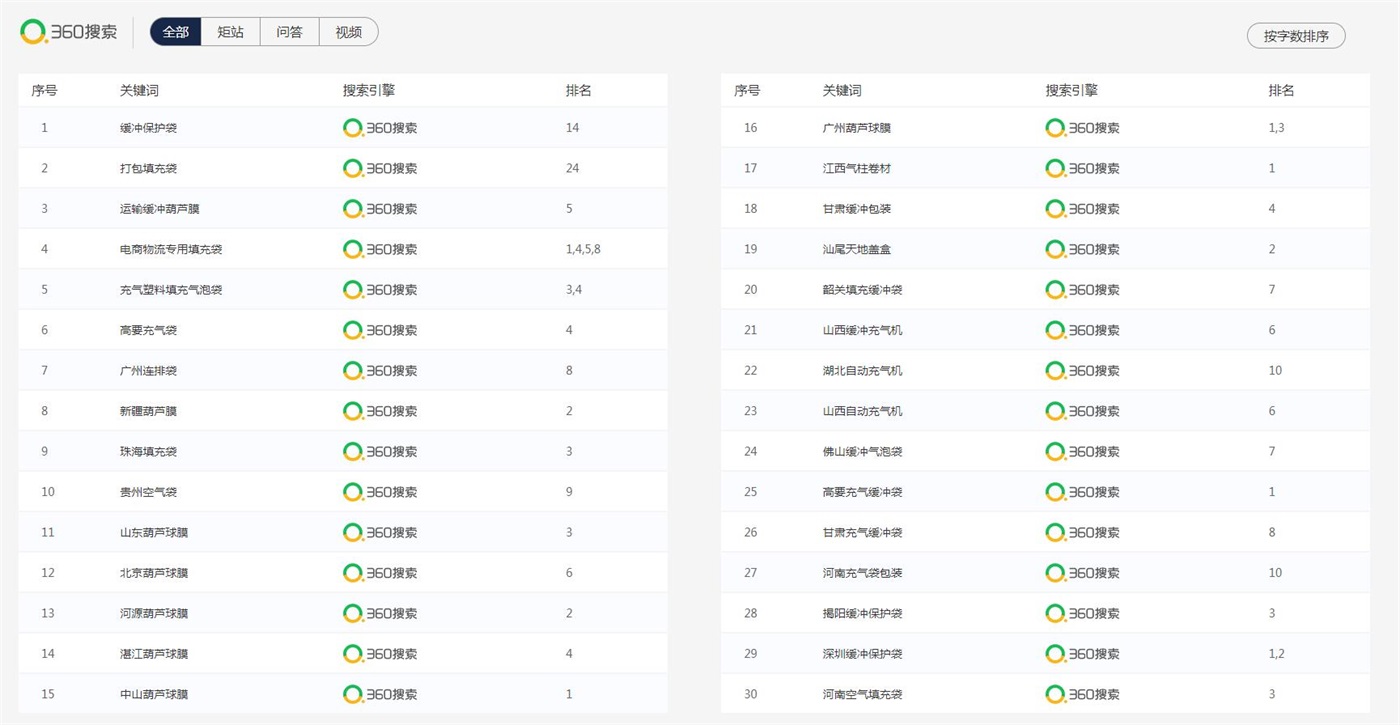Click 360搜索 icon in 广州葫芦球膜 row

point(1082,128)
